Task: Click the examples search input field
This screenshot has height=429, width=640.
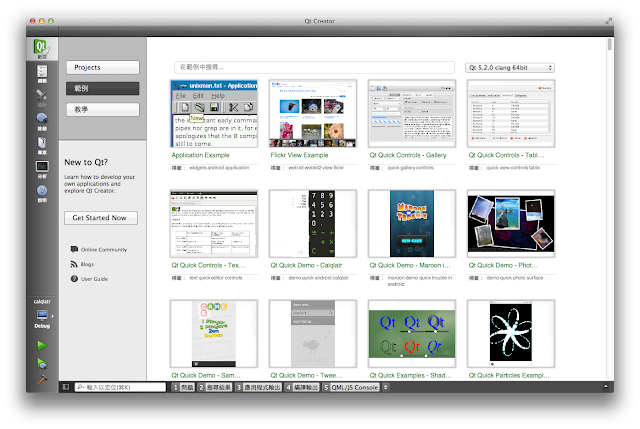Action: (x=314, y=67)
